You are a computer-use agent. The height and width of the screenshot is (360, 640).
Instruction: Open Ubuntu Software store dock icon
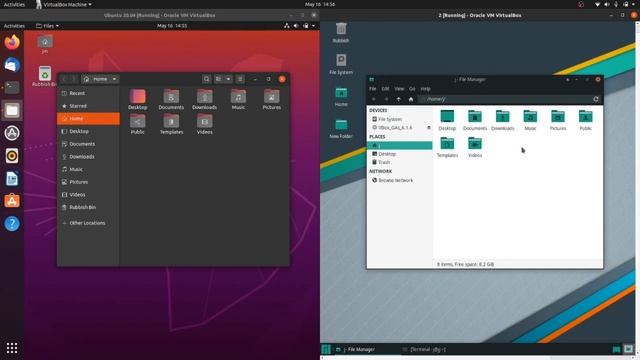tap(12, 201)
